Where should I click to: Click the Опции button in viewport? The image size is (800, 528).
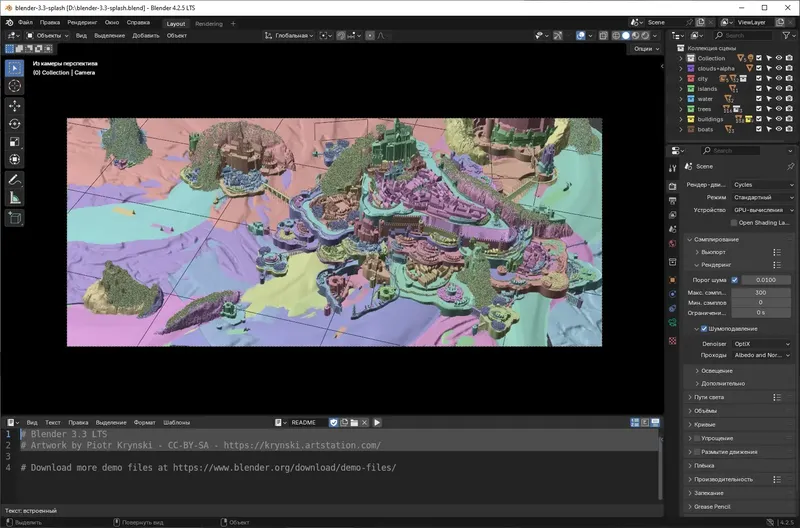646,48
